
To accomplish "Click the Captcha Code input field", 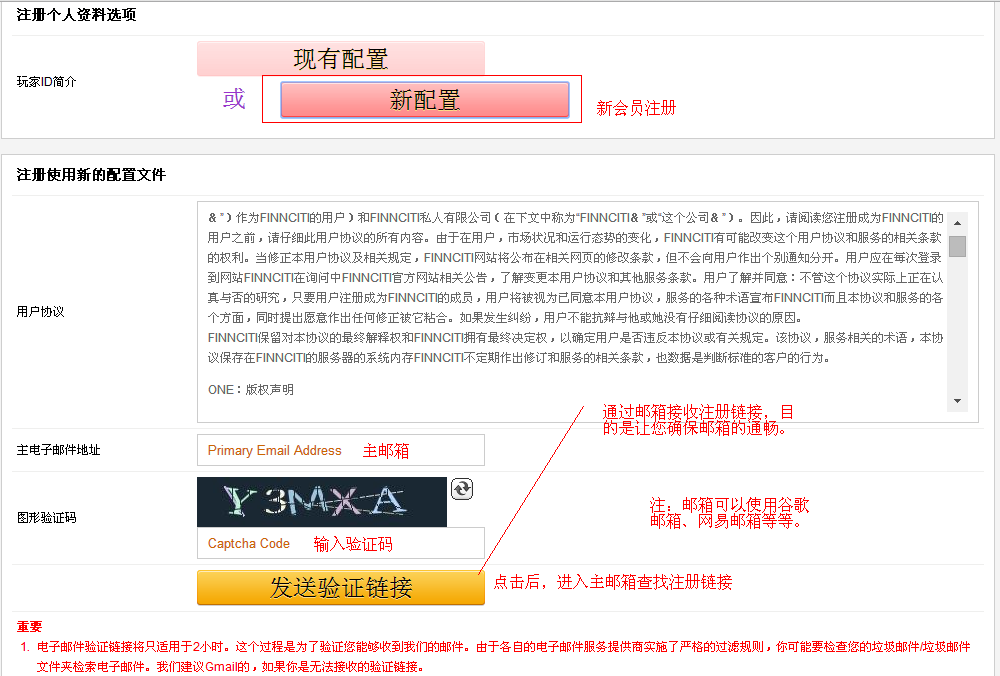I will [341, 543].
